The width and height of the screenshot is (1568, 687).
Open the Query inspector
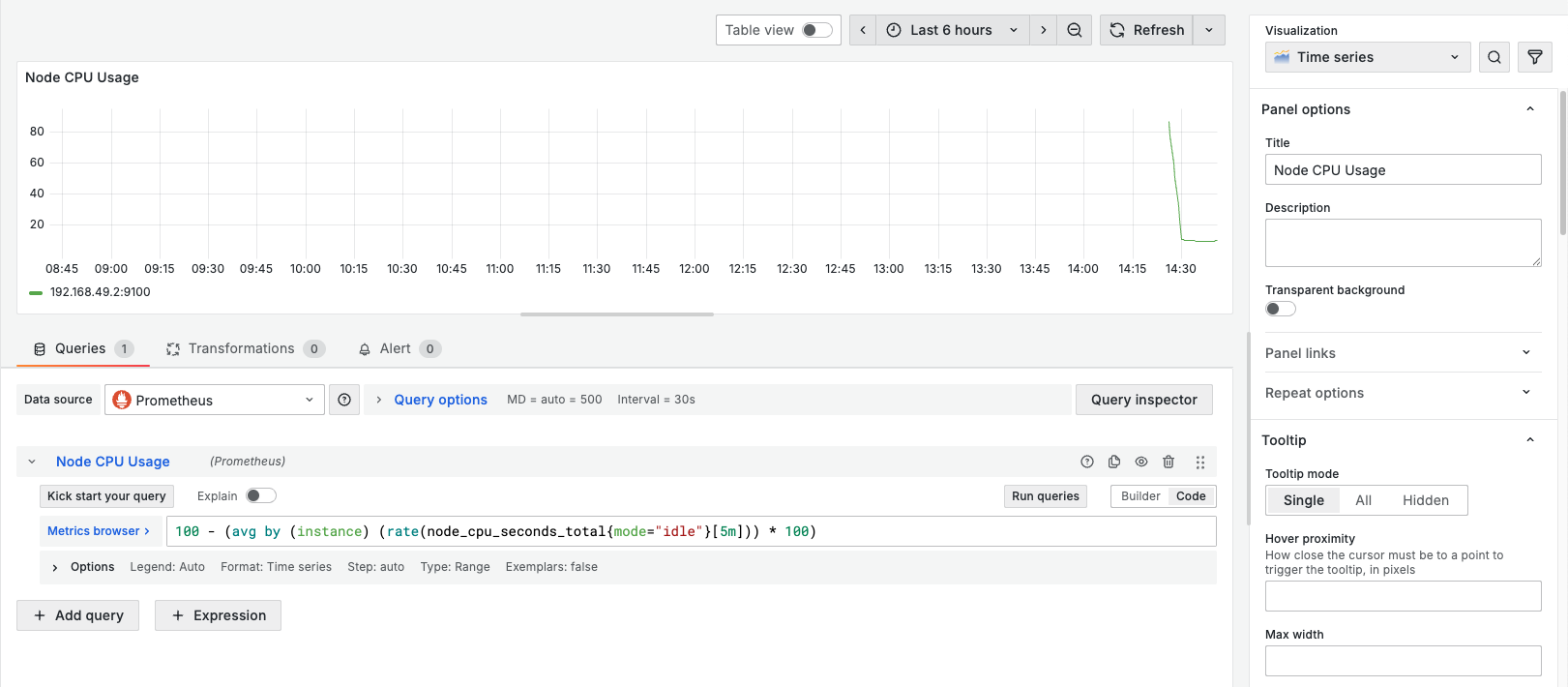[1144, 400]
